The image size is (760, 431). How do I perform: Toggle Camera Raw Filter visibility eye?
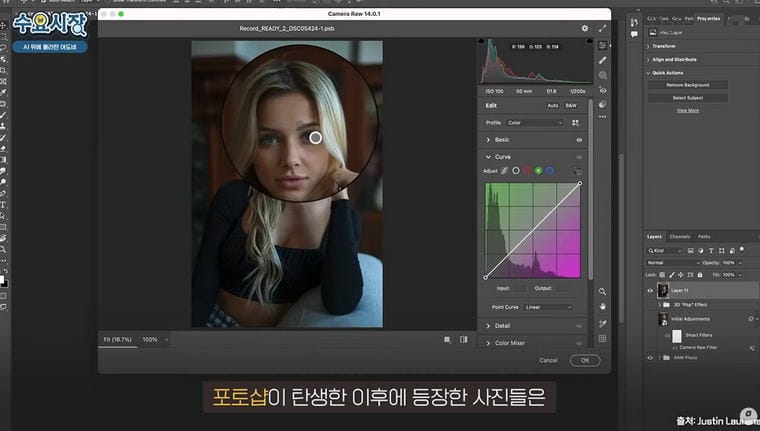[x=675, y=348]
